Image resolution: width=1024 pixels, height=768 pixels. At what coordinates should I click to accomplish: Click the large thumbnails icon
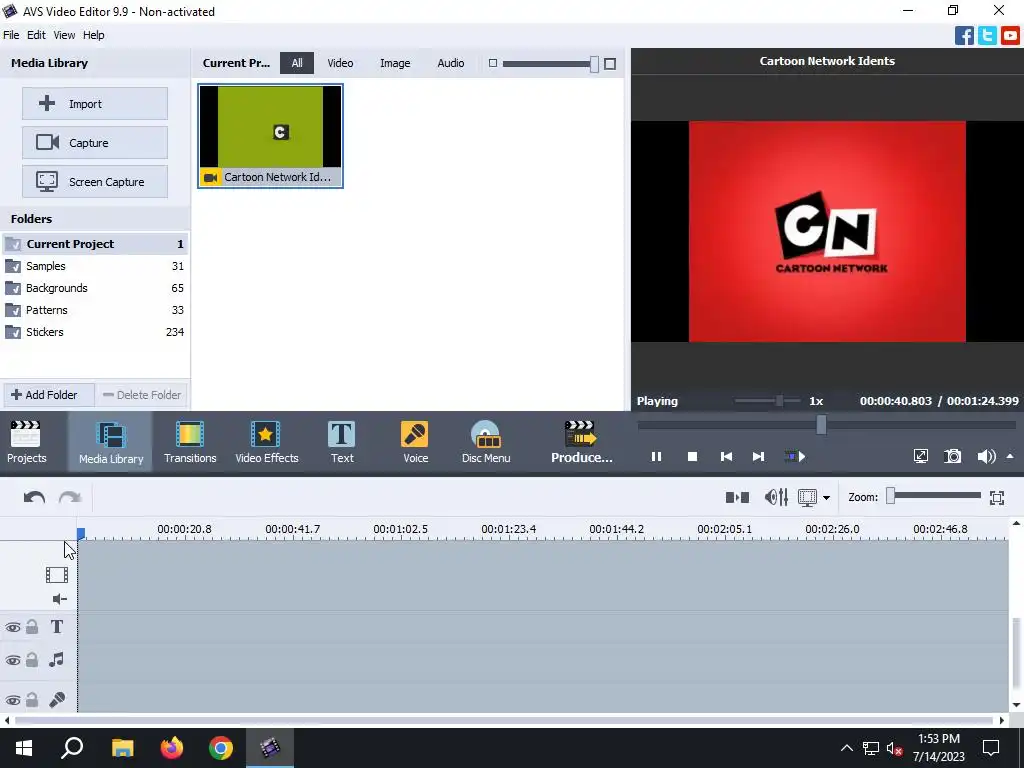pyautogui.click(x=610, y=63)
